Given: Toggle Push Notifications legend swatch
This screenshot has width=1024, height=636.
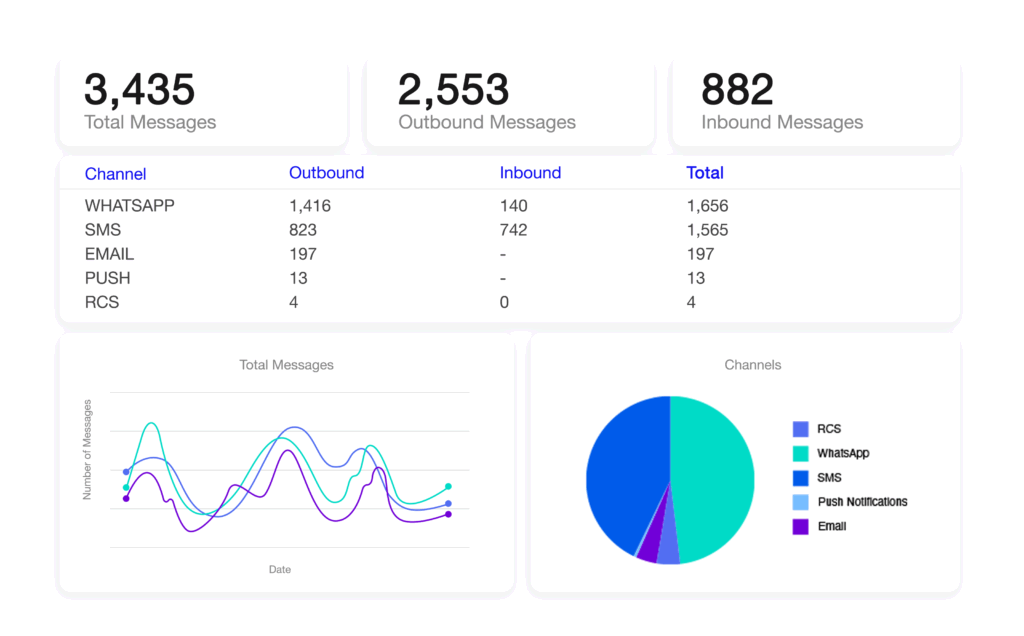Looking at the screenshot, I should [800, 502].
